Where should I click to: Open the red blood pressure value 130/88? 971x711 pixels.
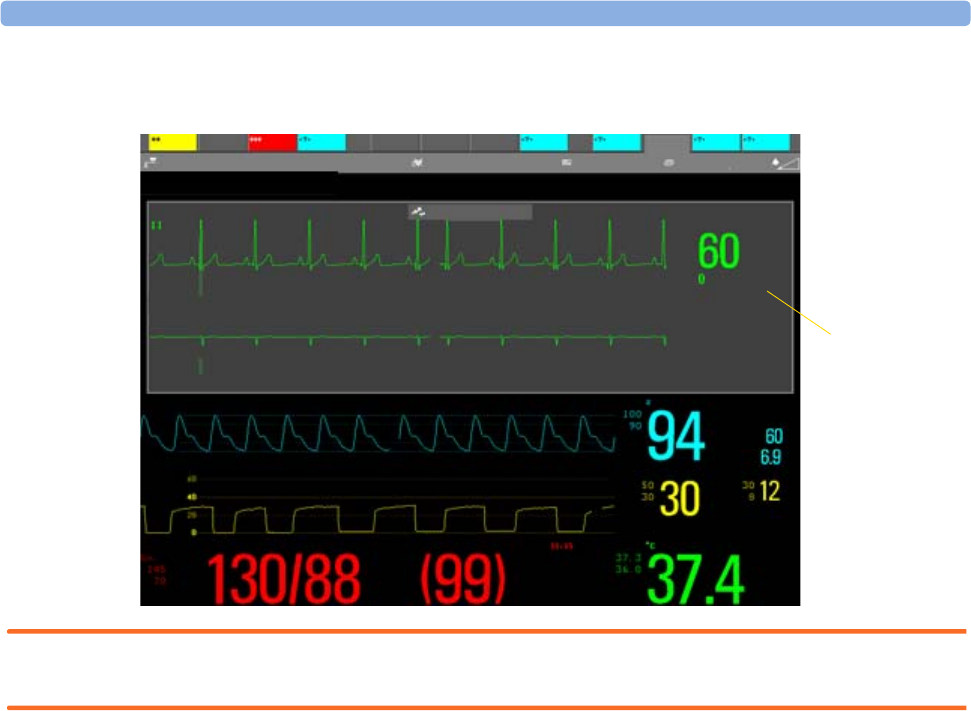coord(283,579)
